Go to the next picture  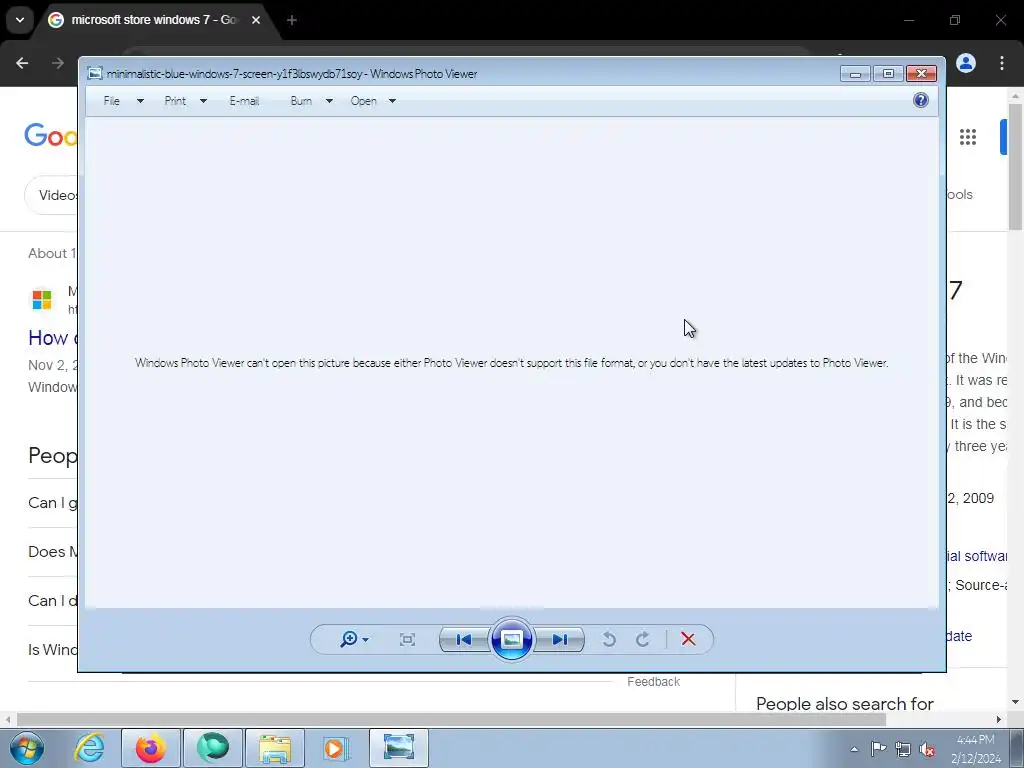click(560, 639)
